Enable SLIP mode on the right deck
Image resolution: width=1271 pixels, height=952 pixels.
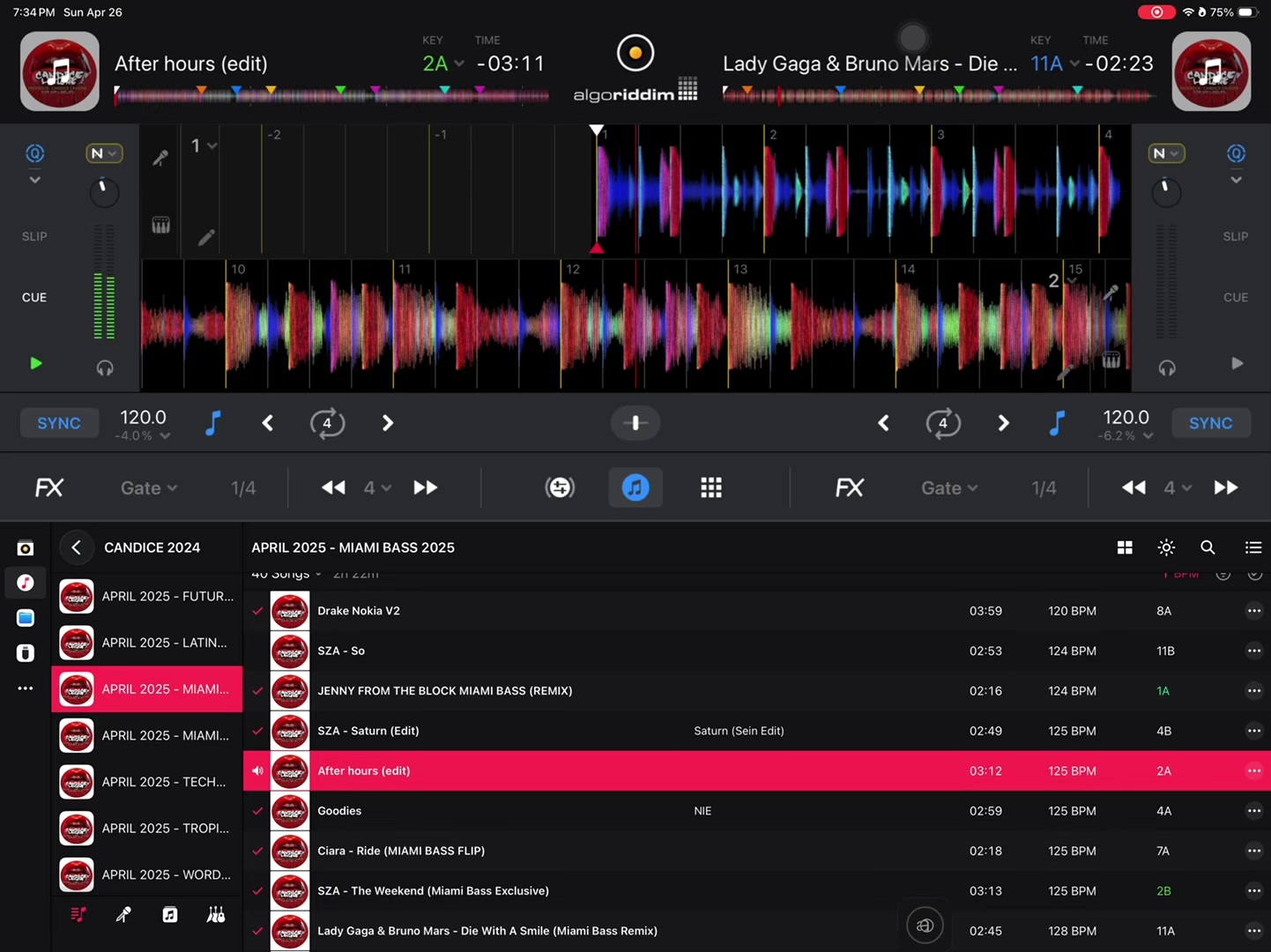coord(1235,236)
